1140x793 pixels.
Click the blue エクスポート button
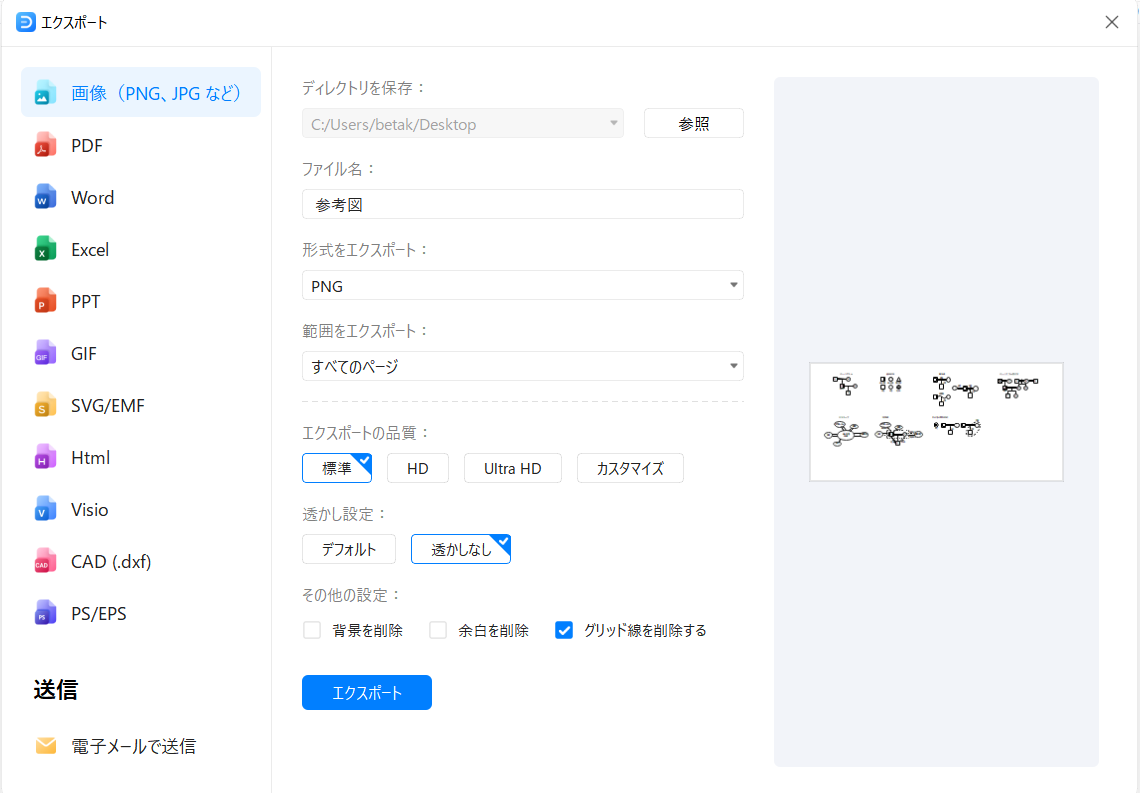(x=366, y=692)
